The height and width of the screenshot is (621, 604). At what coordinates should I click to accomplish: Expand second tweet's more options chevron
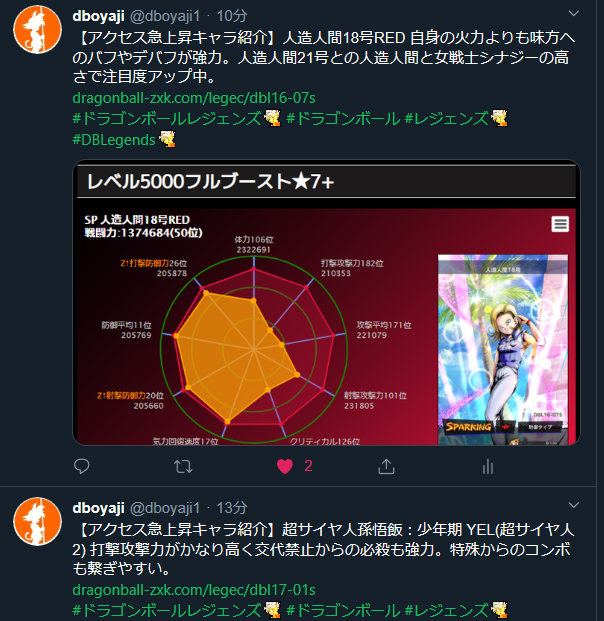574,505
